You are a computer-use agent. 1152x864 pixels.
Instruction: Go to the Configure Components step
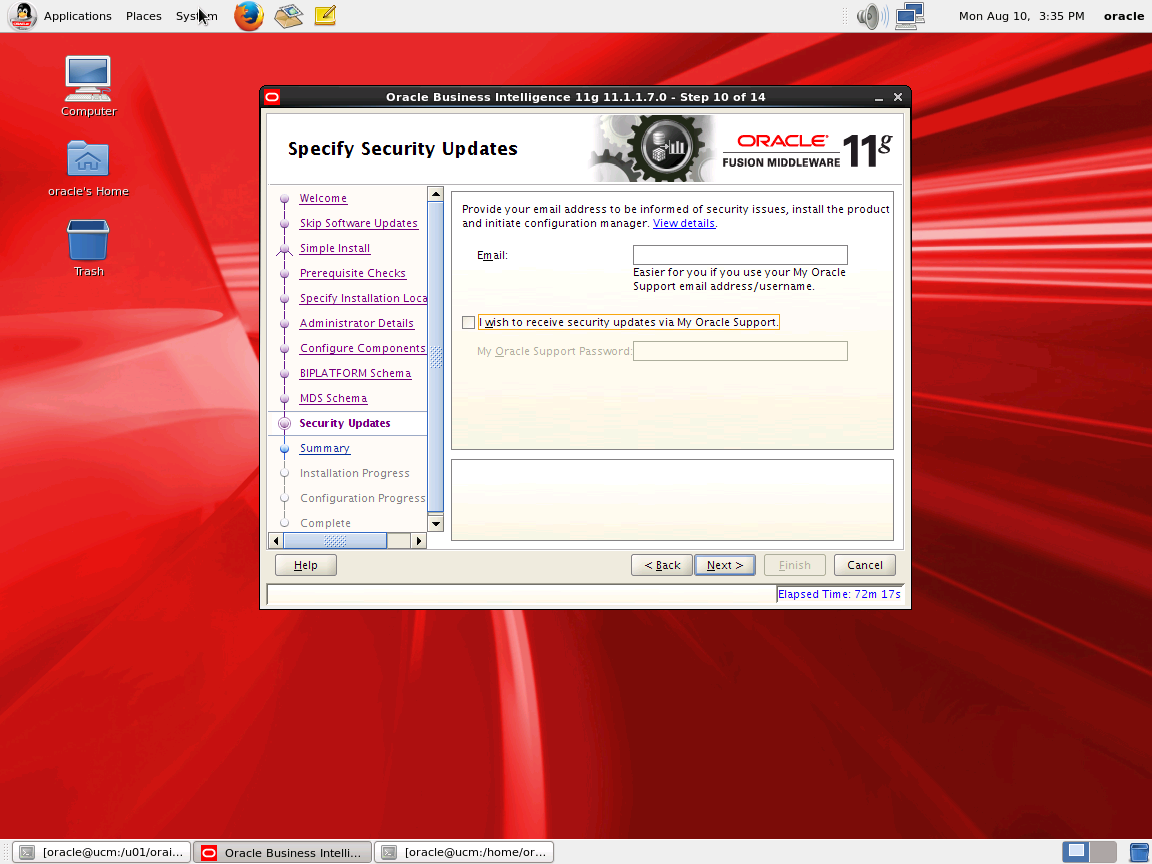pos(362,348)
